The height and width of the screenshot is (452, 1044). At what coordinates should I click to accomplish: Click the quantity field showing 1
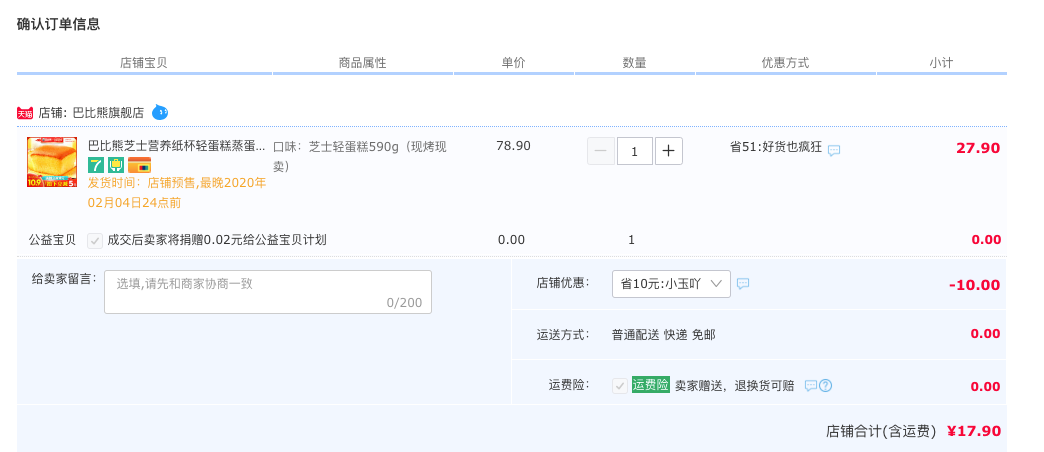click(x=635, y=151)
